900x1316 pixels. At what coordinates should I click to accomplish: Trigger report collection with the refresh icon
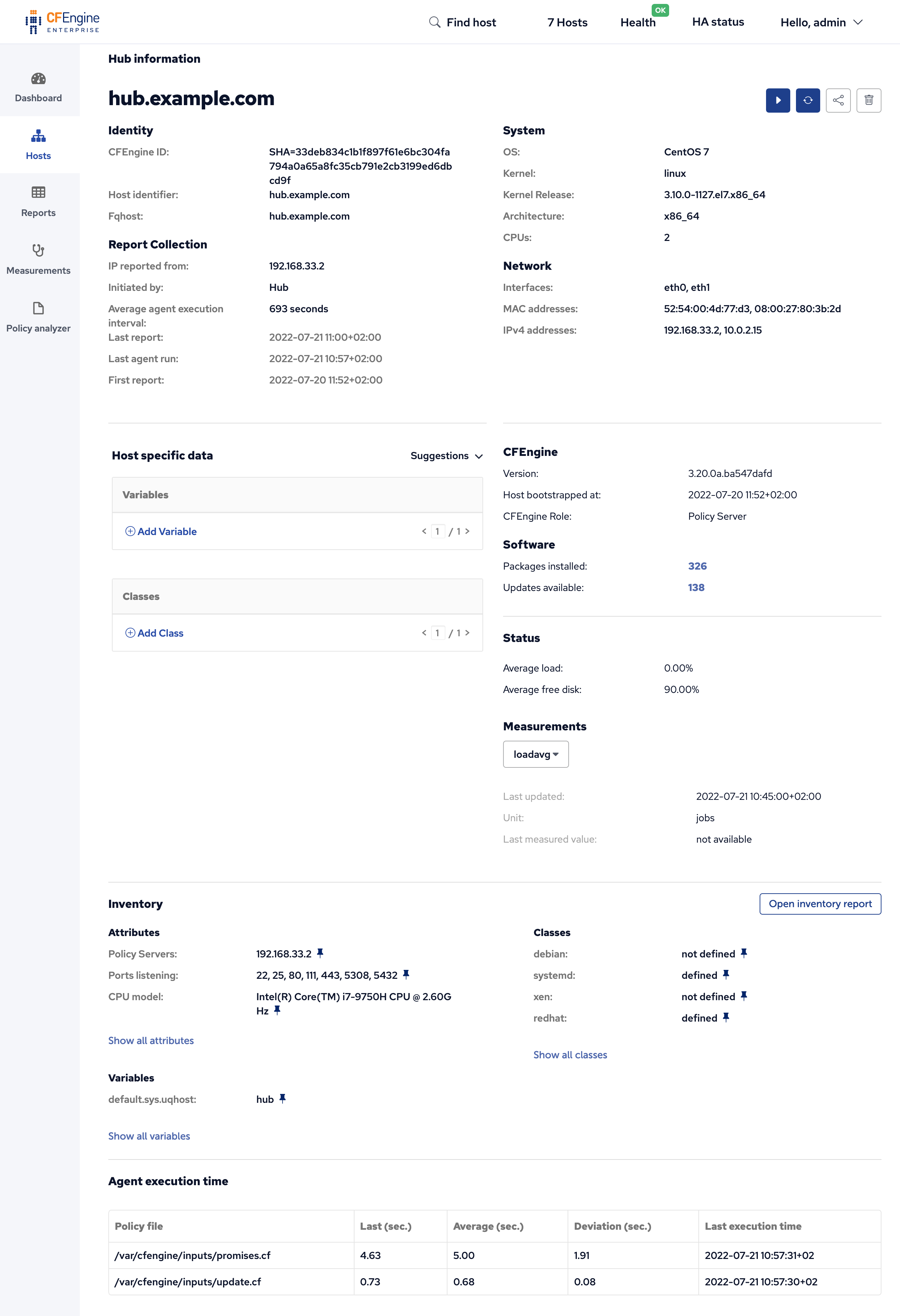(808, 100)
